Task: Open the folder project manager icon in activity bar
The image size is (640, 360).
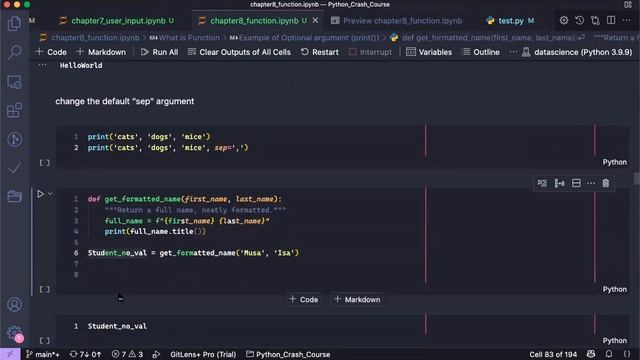Action: [14, 196]
